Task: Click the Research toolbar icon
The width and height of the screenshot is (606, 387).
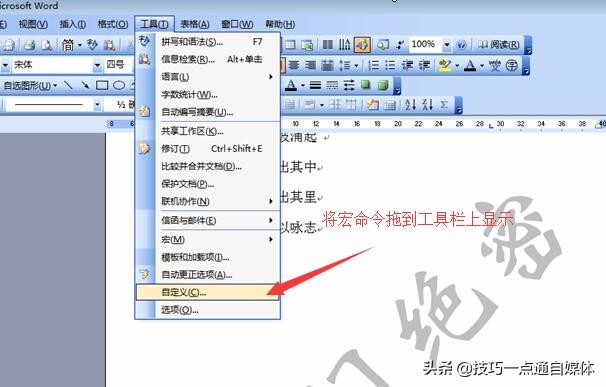Action: pyautogui.click(x=109, y=45)
